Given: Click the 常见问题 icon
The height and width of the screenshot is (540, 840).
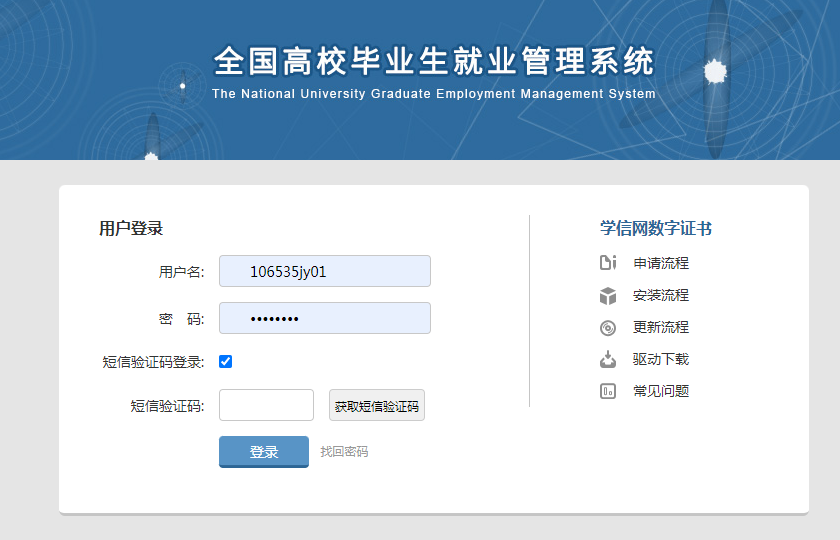Looking at the screenshot, I should point(607,391).
